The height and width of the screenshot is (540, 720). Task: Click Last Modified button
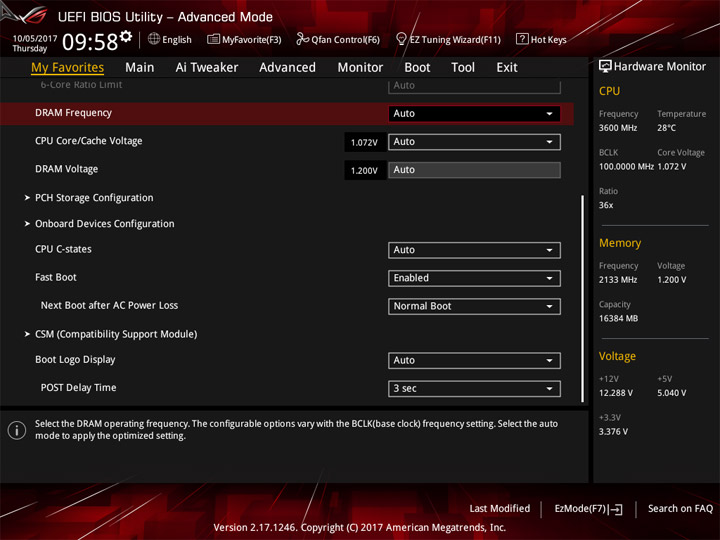coord(500,509)
